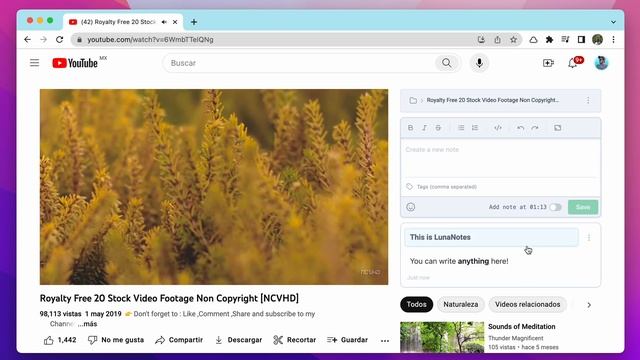Save the new note
The height and width of the screenshot is (360, 640).
[583, 207]
